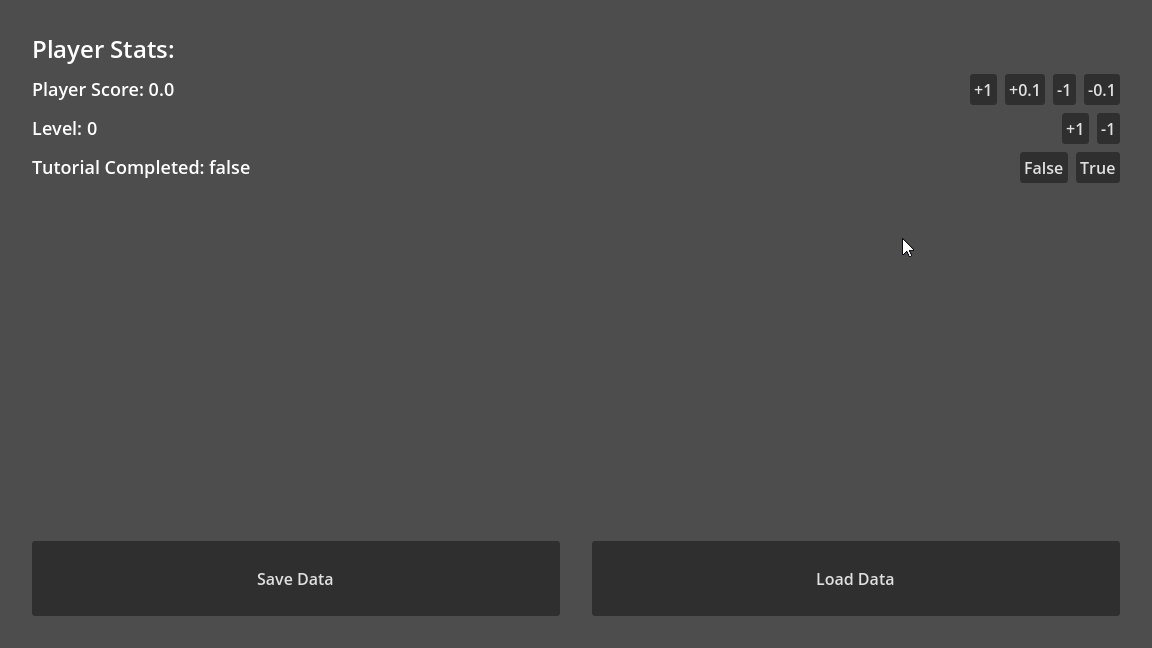Lower the level by one

click(x=1108, y=129)
